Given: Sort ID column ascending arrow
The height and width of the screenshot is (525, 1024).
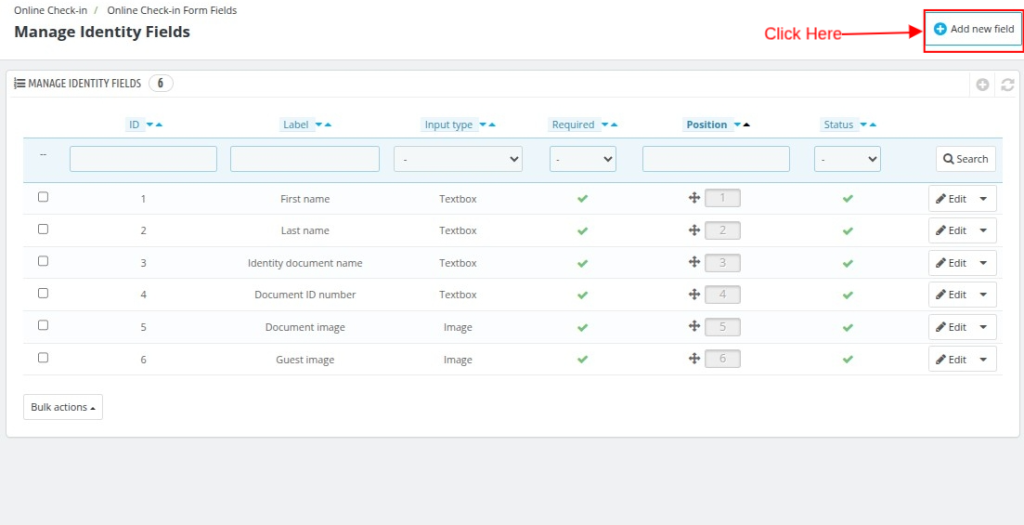Looking at the screenshot, I should 159,125.
